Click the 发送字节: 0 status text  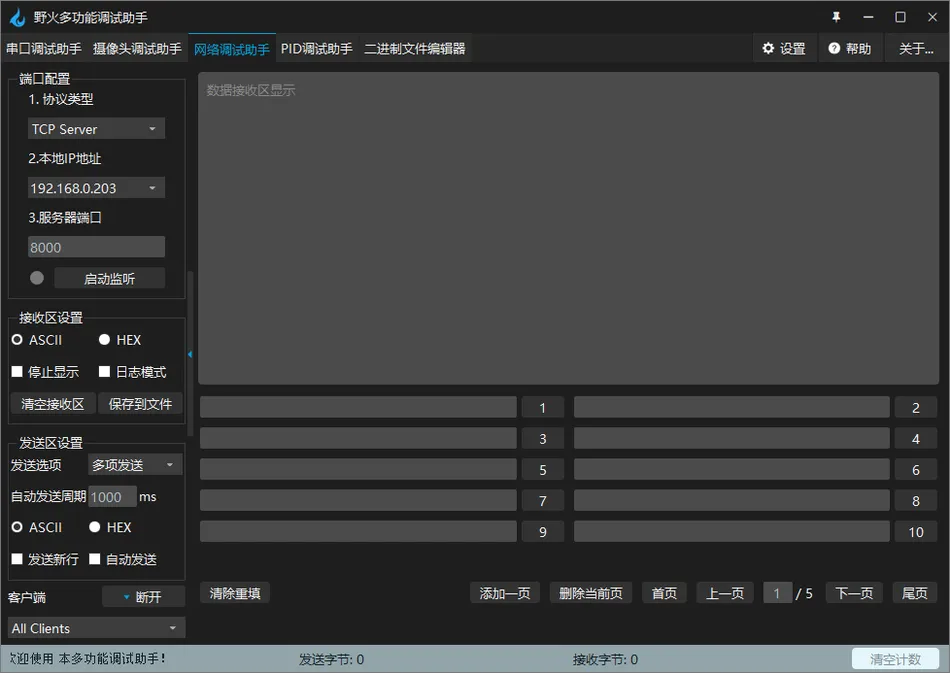[331, 659]
